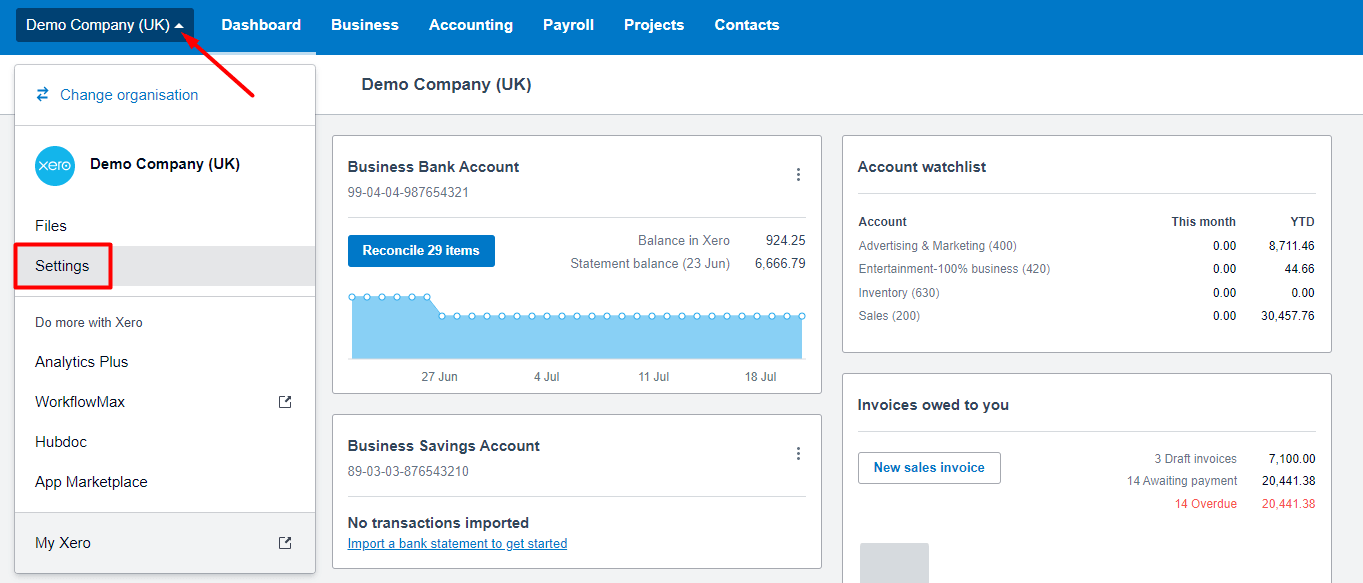Viewport: 1363px width, 583px height.
Task: Click the 14 Overdue link
Action: click(x=1206, y=504)
